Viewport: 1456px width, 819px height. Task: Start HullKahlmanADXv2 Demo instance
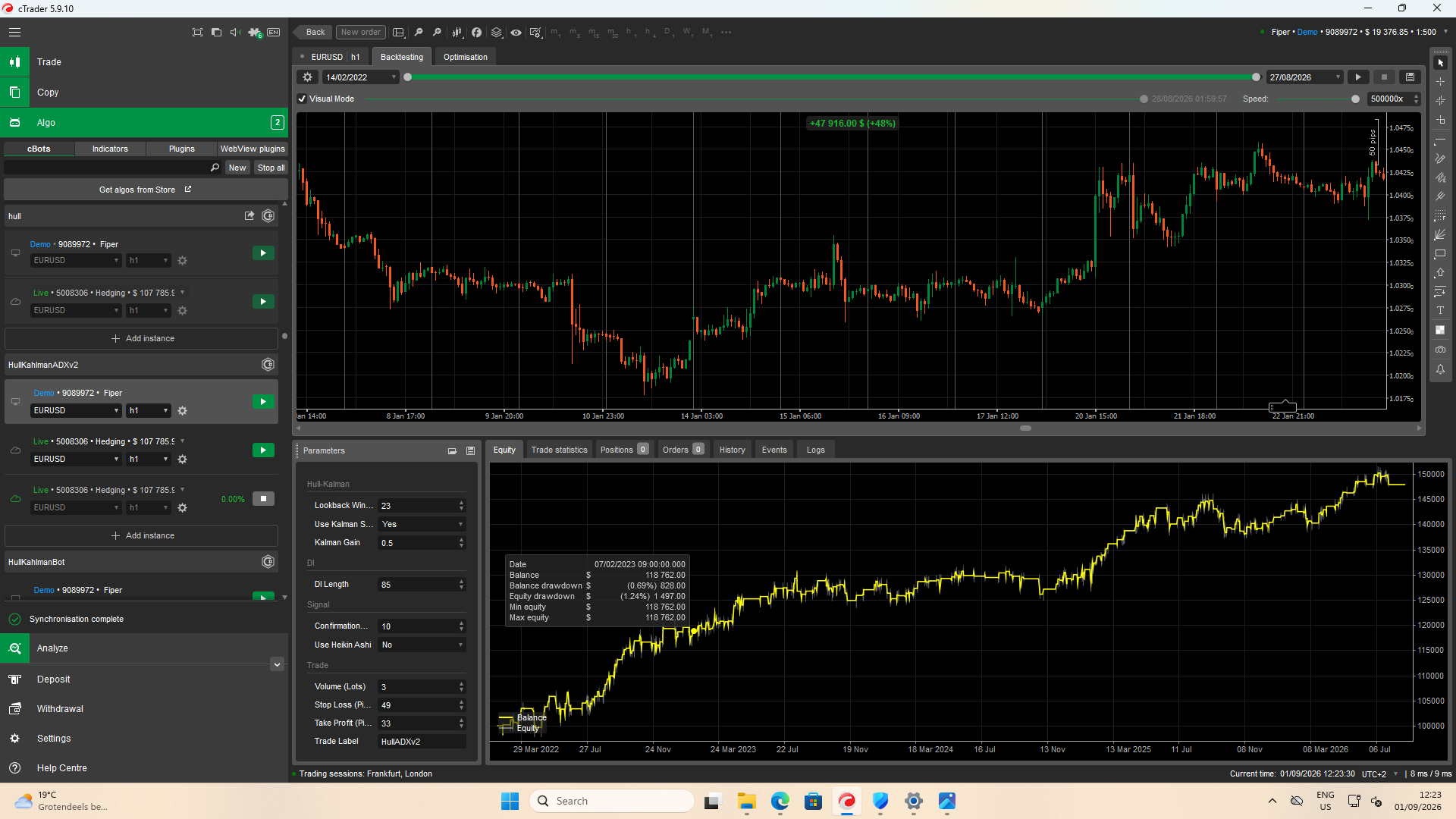[x=263, y=402]
